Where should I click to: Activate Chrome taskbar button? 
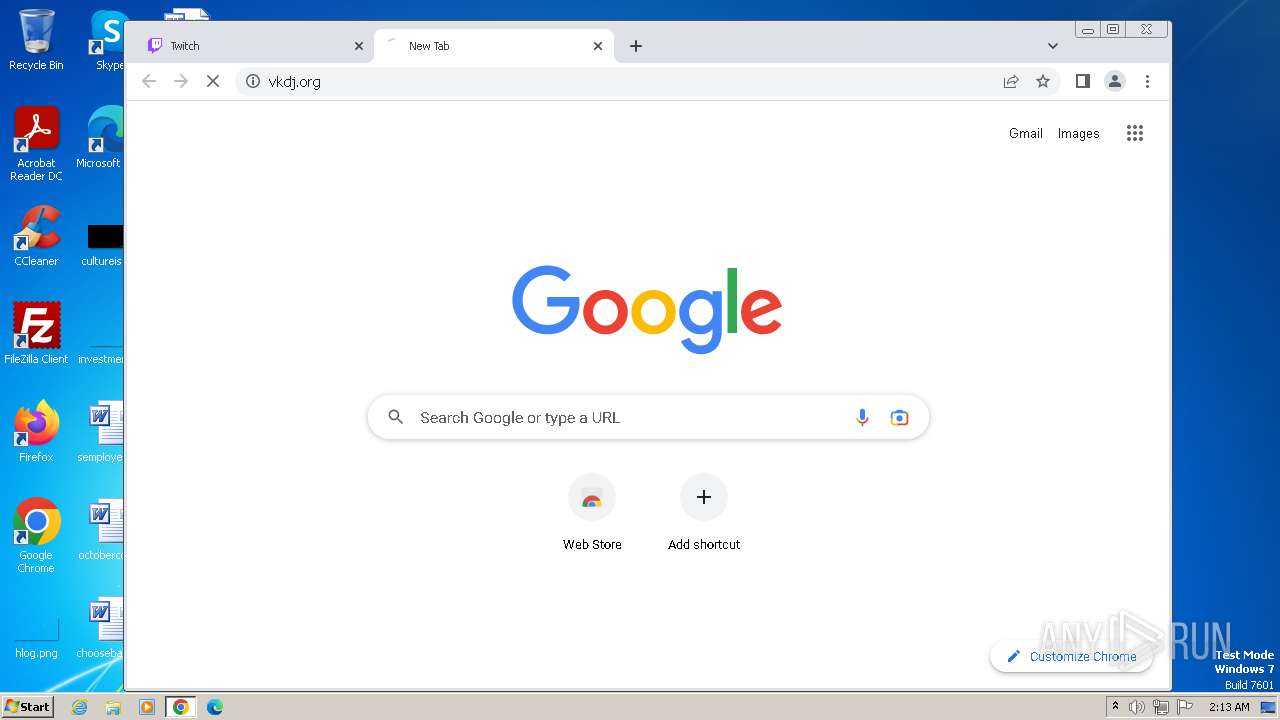[181, 707]
